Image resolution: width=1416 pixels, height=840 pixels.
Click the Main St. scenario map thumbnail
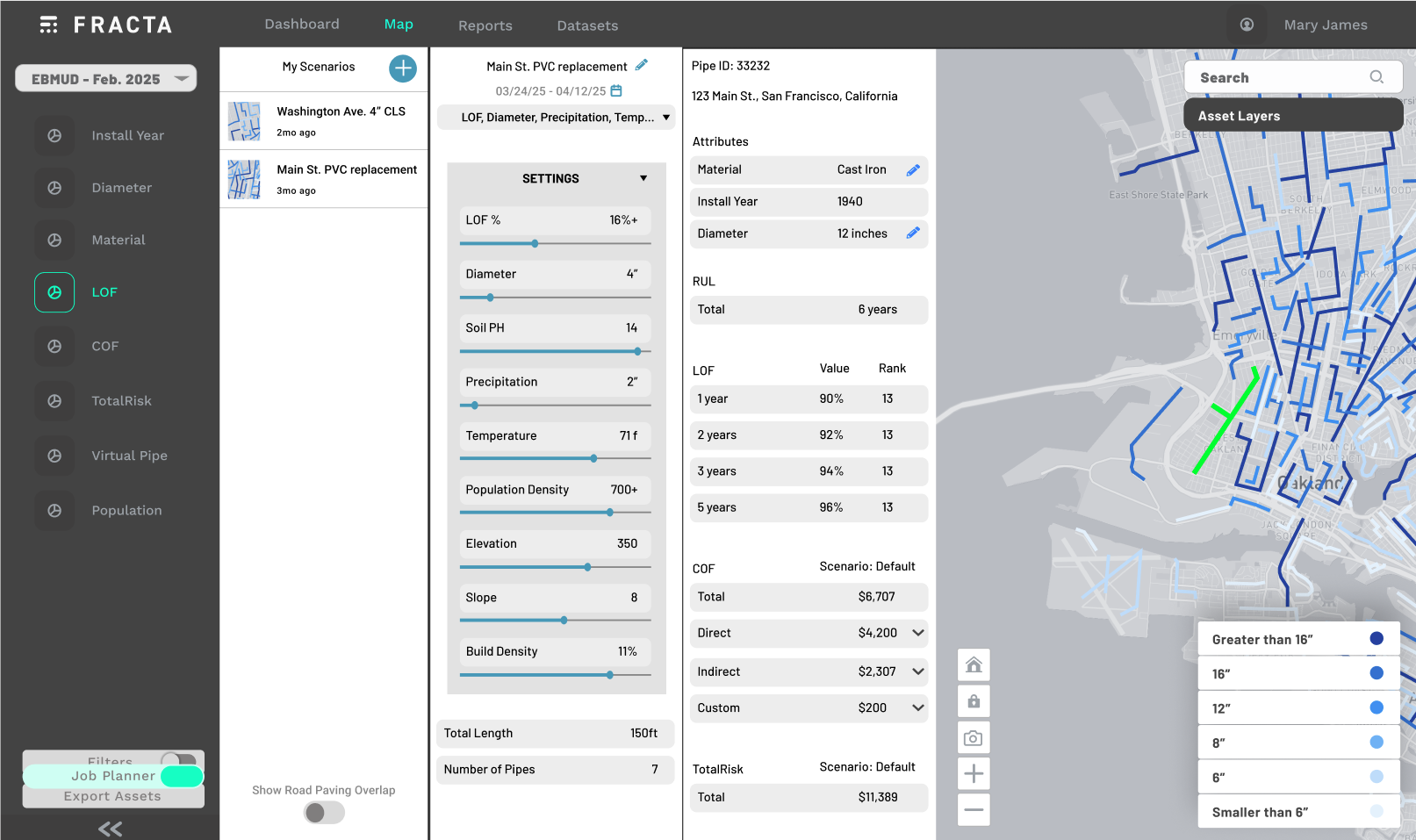coord(244,179)
